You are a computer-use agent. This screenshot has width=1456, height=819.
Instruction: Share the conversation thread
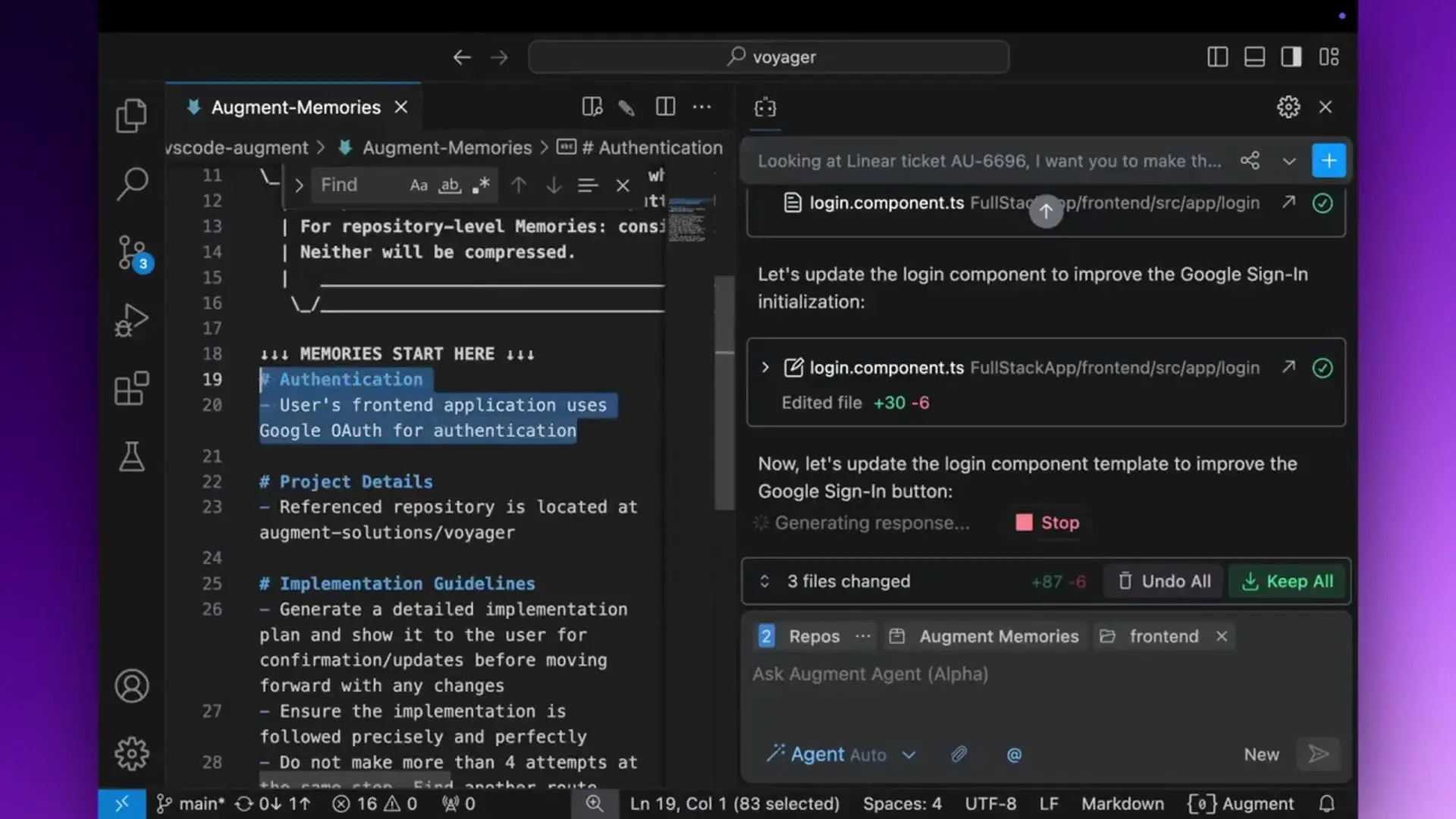click(x=1250, y=161)
